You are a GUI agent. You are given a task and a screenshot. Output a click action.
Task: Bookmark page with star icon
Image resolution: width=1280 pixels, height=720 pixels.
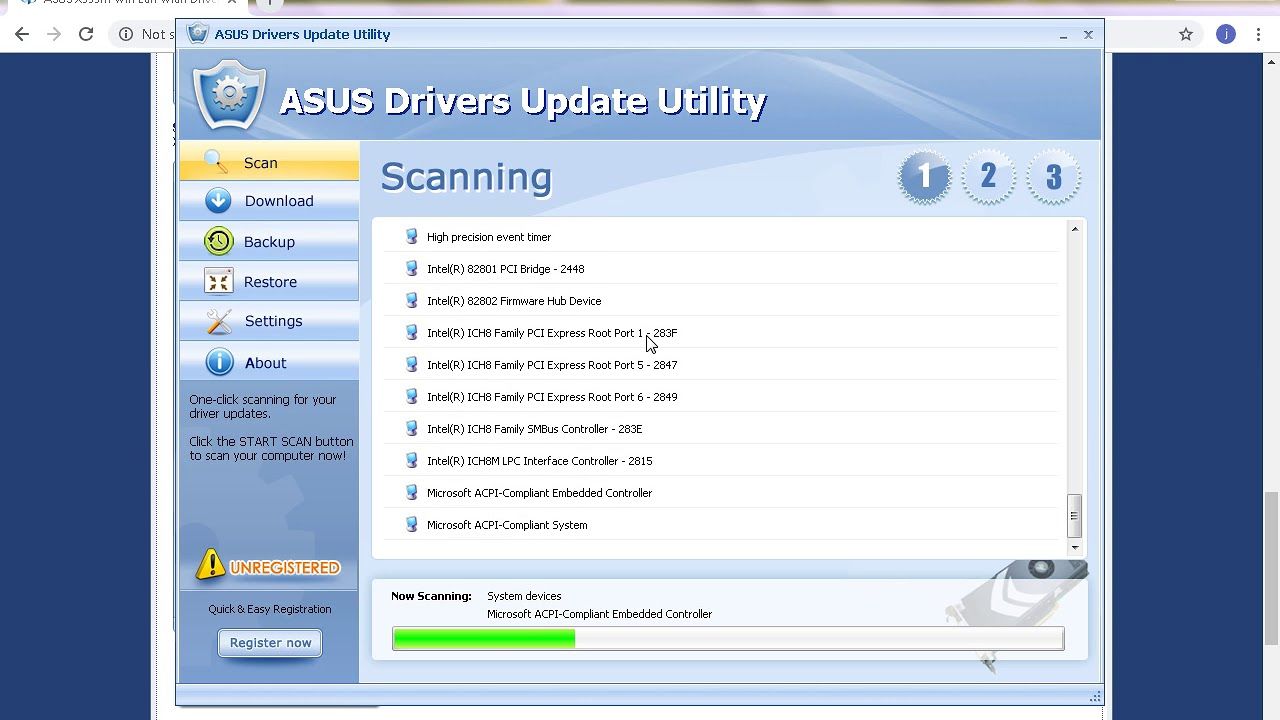1186,34
